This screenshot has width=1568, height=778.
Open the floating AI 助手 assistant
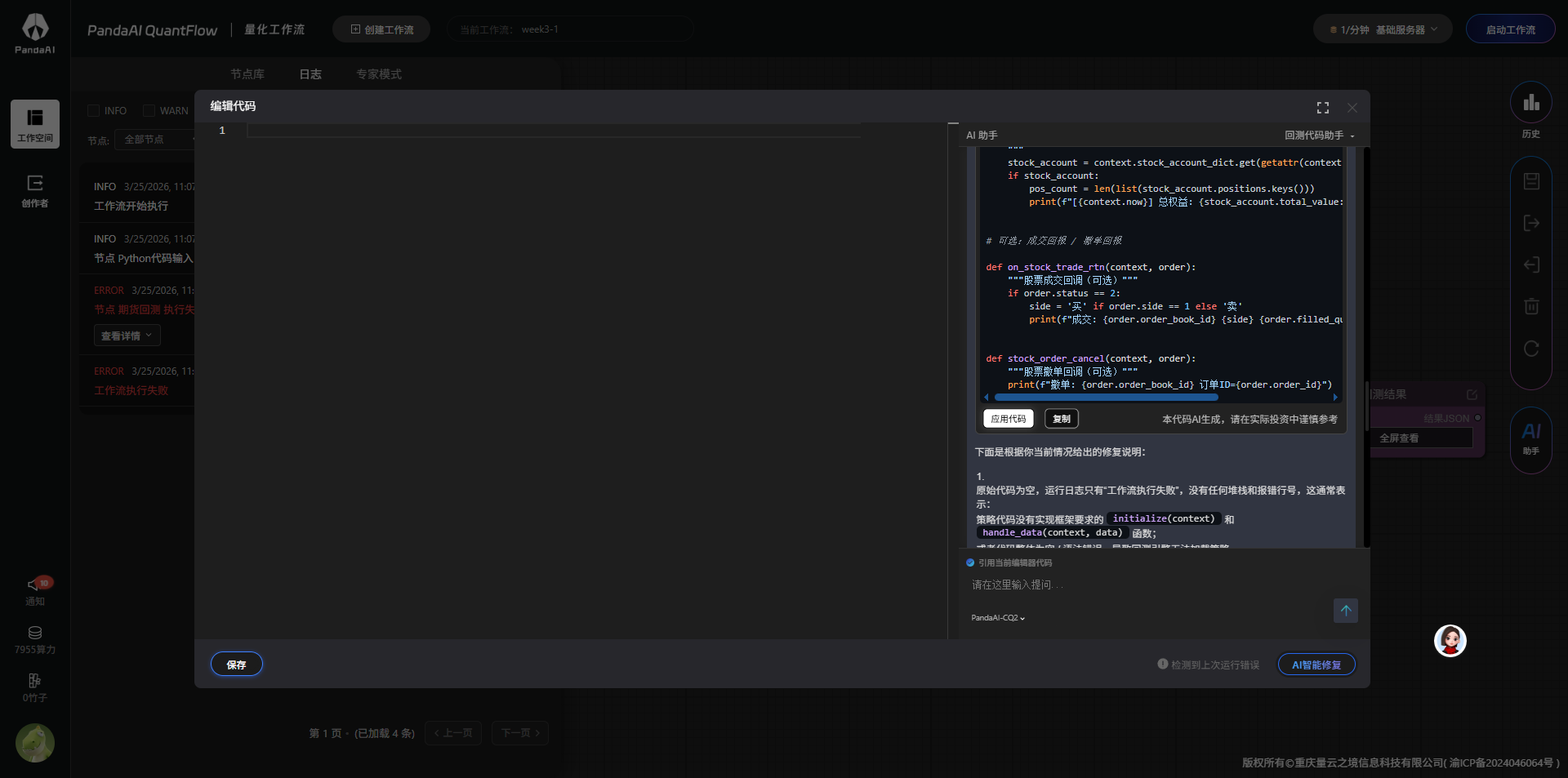click(x=1530, y=439)
